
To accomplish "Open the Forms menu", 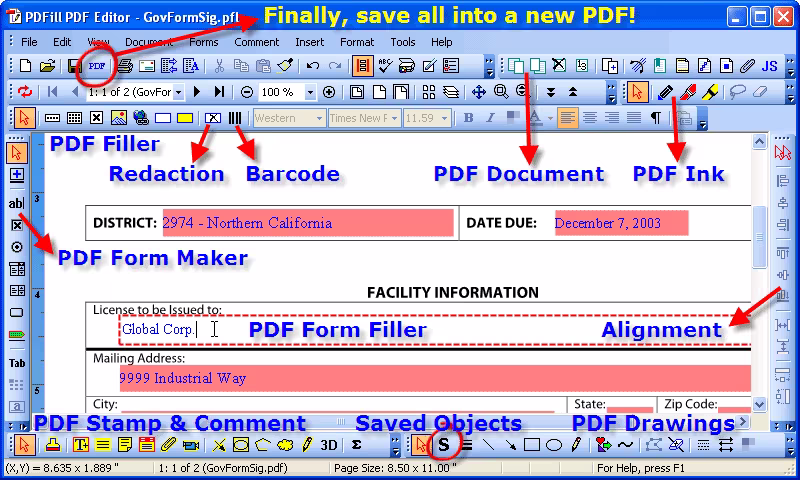I will pos(204,42).
